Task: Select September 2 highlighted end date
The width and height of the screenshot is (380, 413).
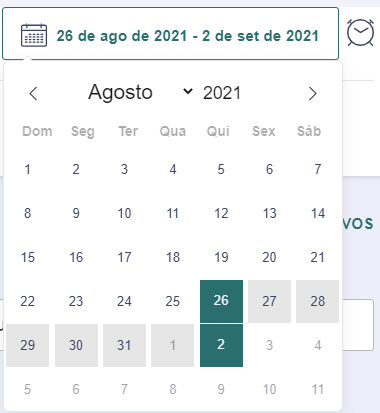Action: [221, 345]
